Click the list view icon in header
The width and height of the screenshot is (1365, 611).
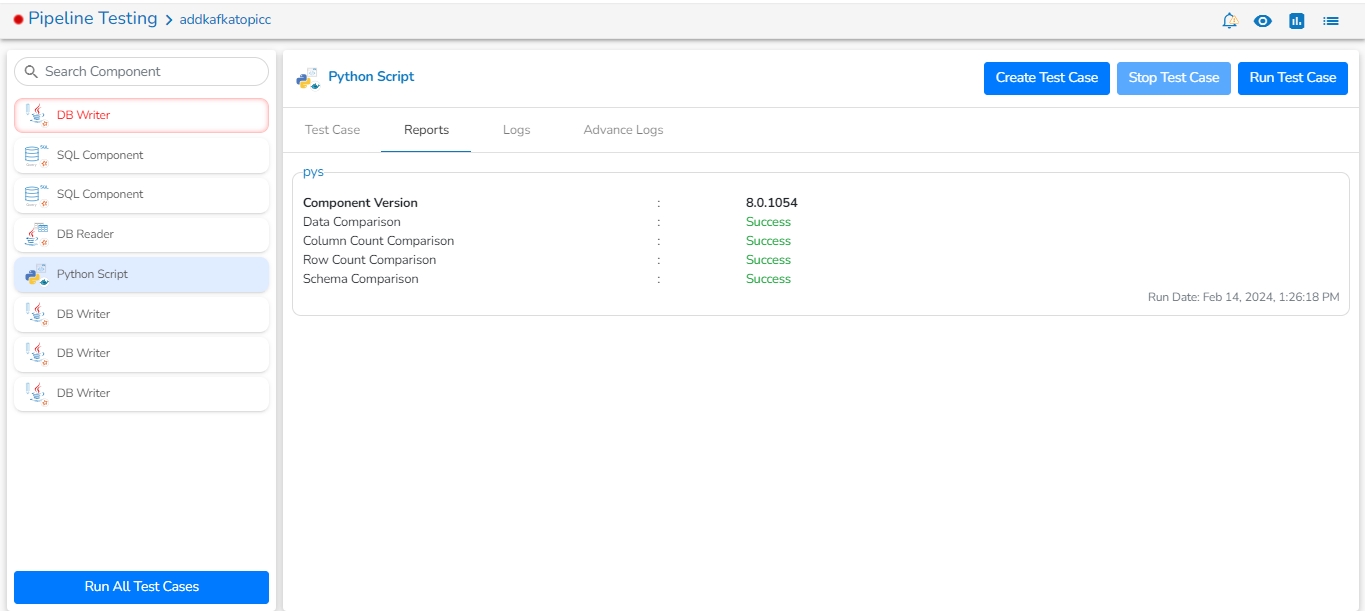[1331, 20]
